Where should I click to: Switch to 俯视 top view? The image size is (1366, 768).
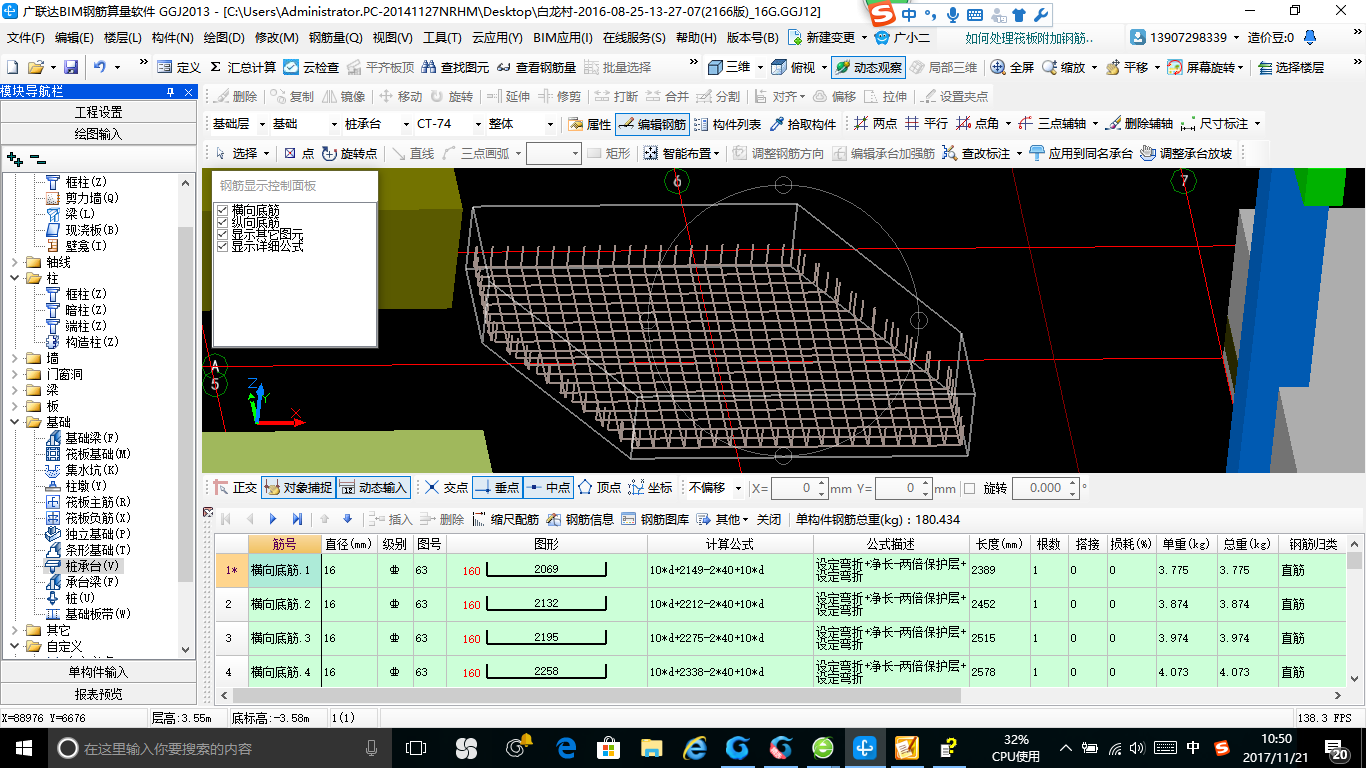(x=796, y=67)
